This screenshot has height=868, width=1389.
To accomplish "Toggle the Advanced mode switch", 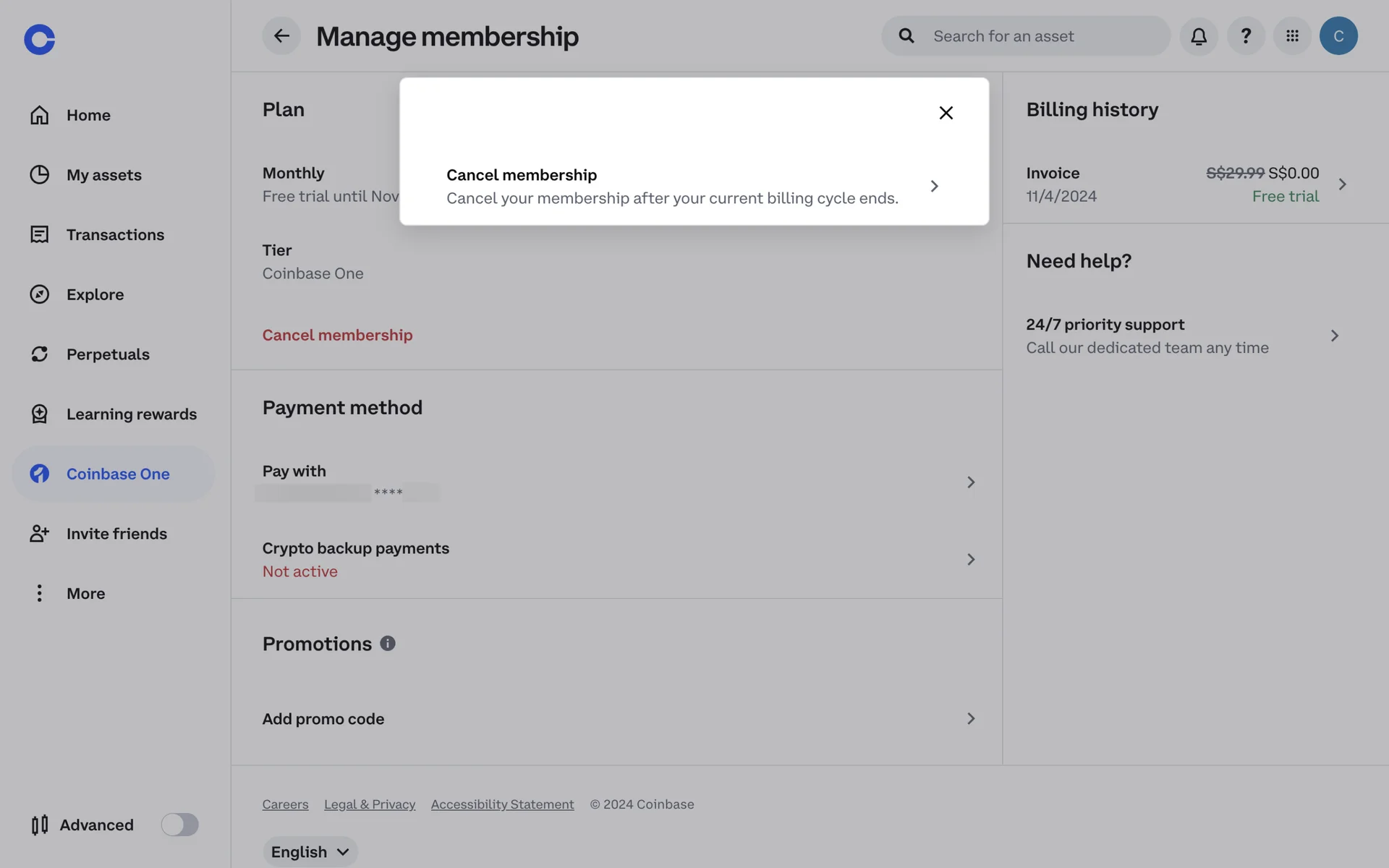I will tap(179, 825).
